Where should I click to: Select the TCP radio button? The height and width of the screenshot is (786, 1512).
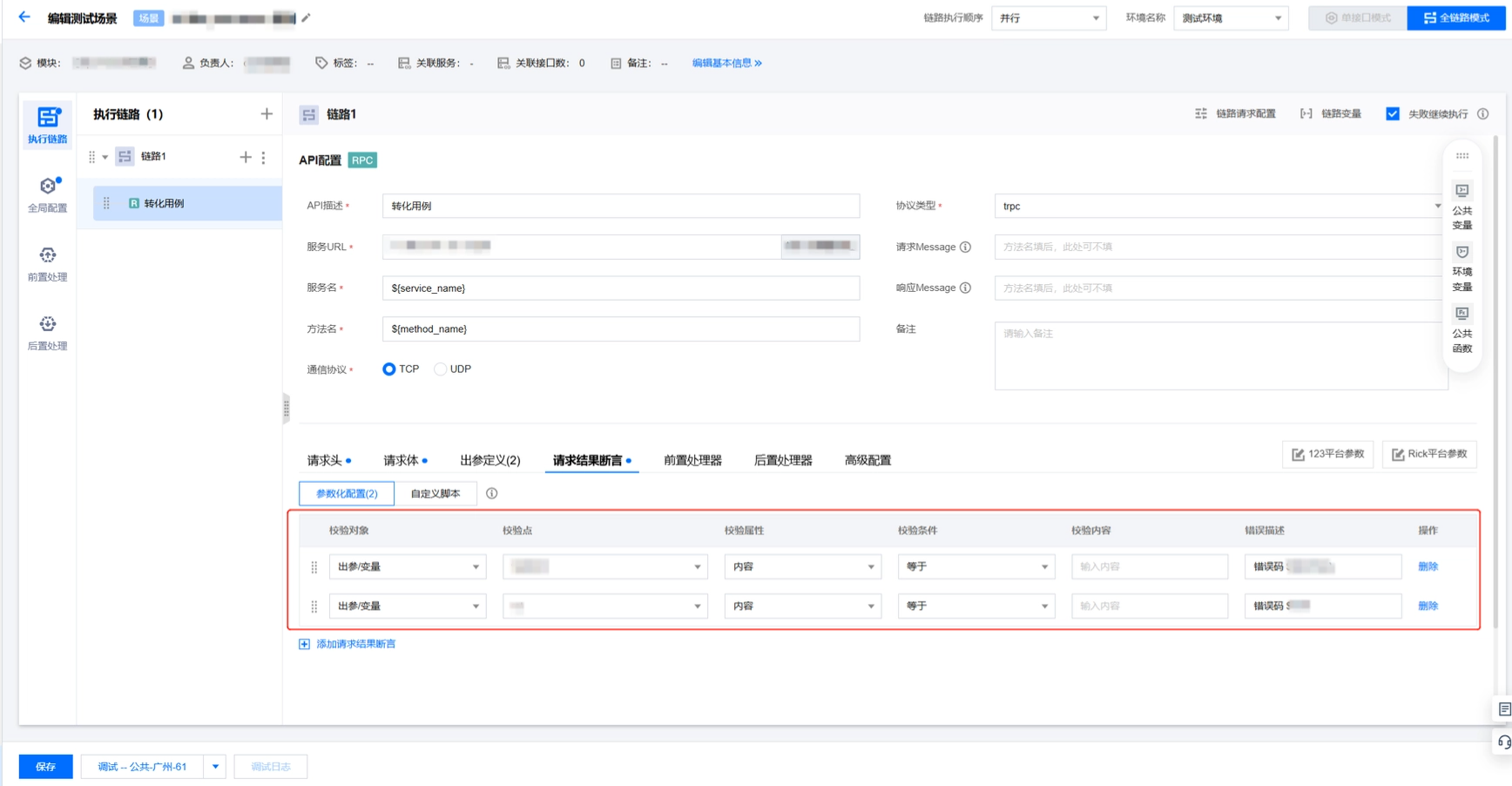pos(389,369)
